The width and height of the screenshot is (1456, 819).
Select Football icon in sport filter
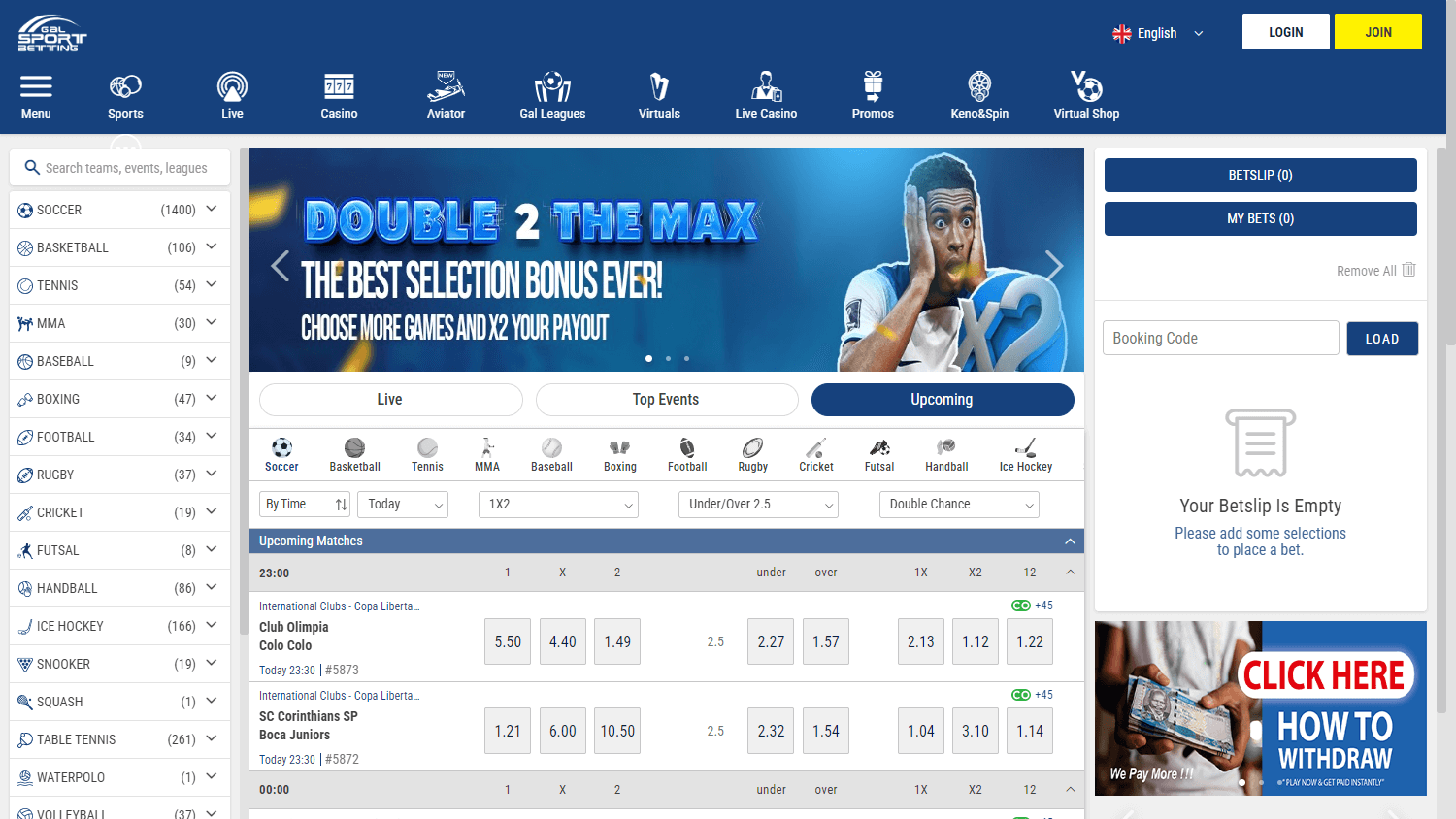coord(687,447)
